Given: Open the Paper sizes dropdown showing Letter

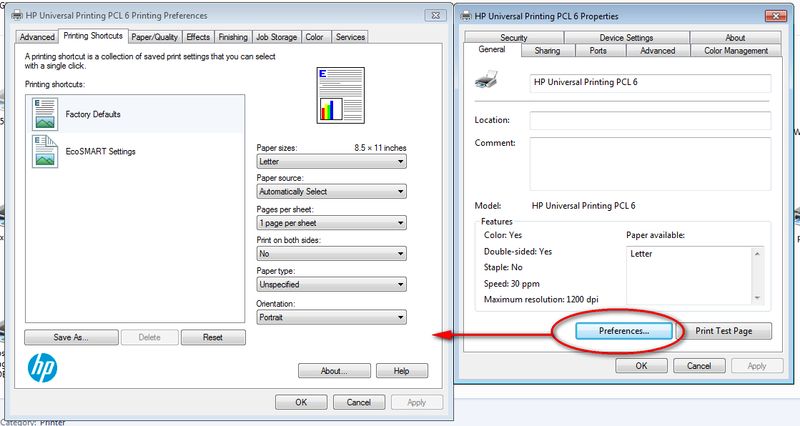Looking at the screenshot, I should [331, 162].
